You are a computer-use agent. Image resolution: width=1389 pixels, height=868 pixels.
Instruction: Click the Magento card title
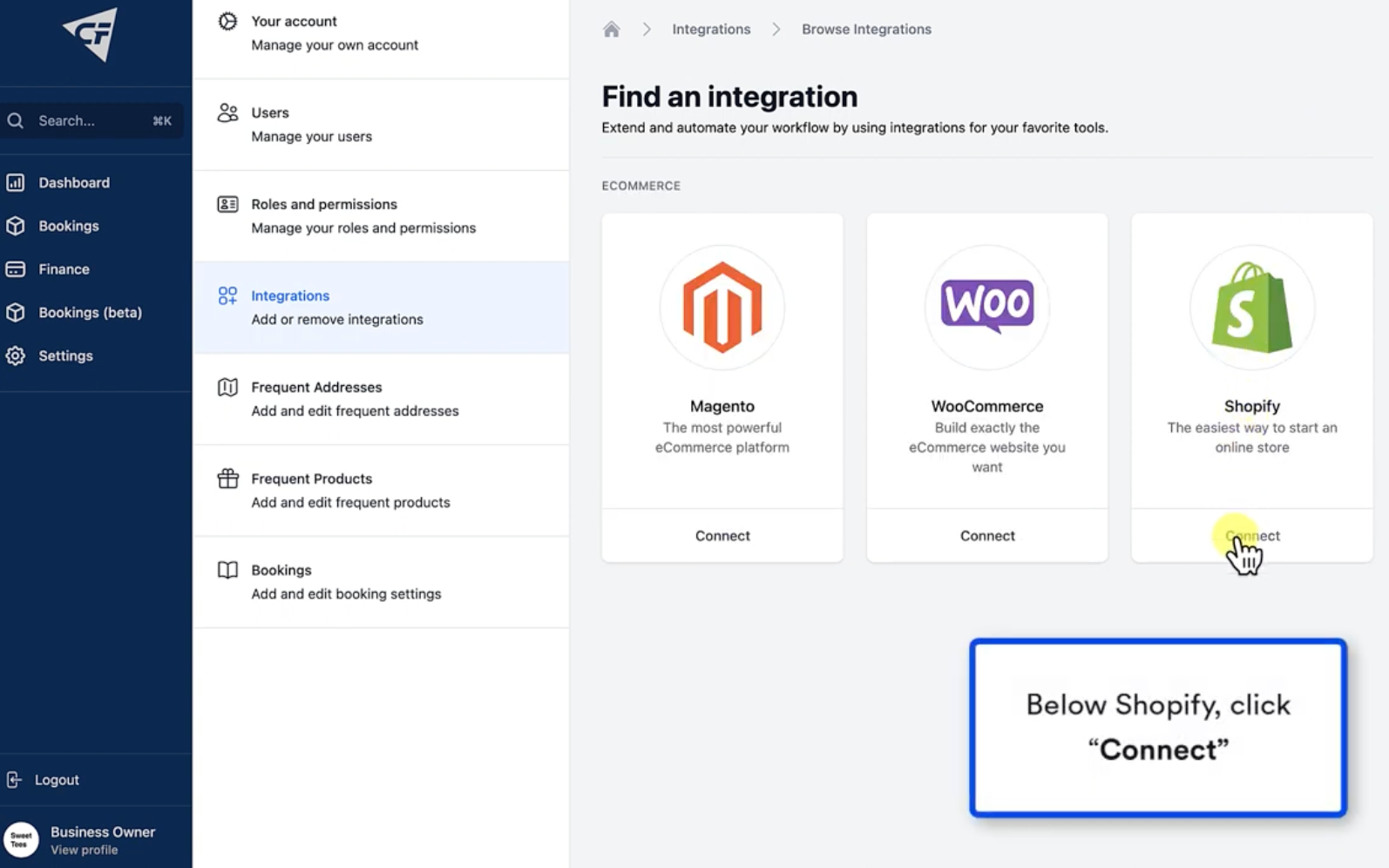(x=722, y=406)
